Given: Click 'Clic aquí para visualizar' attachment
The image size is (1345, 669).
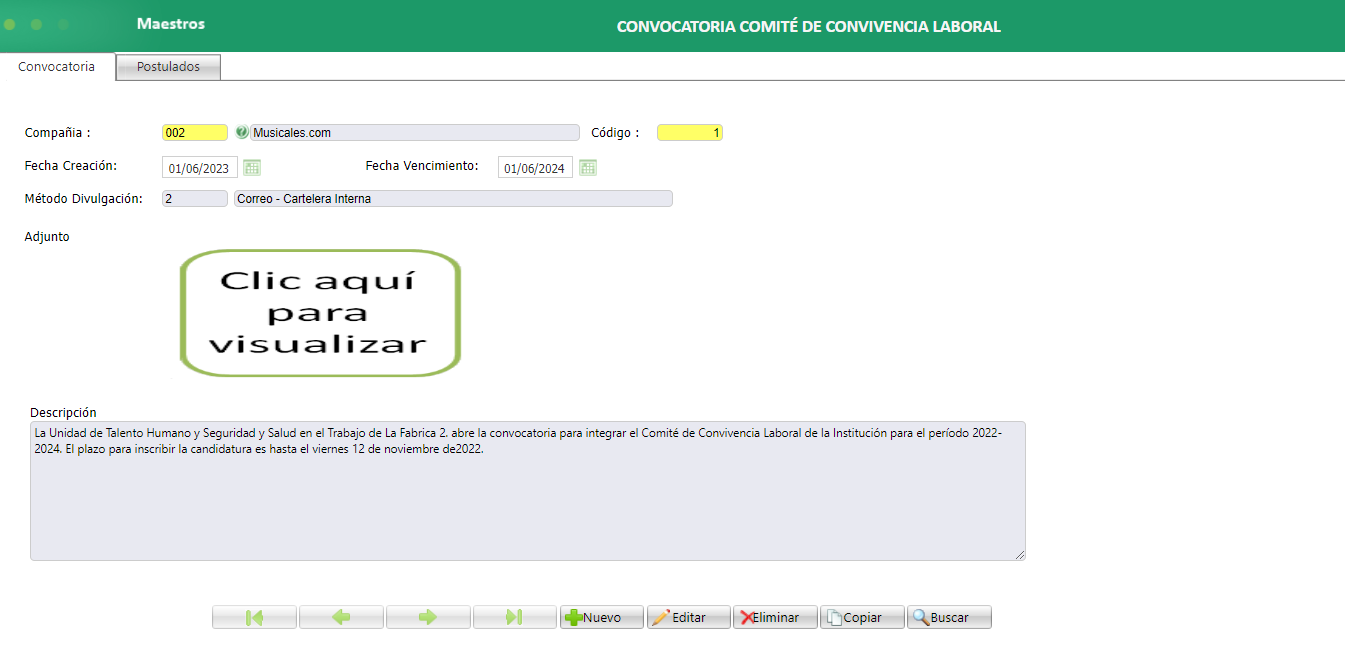Looking at the screenshot, I should [319, 312].
